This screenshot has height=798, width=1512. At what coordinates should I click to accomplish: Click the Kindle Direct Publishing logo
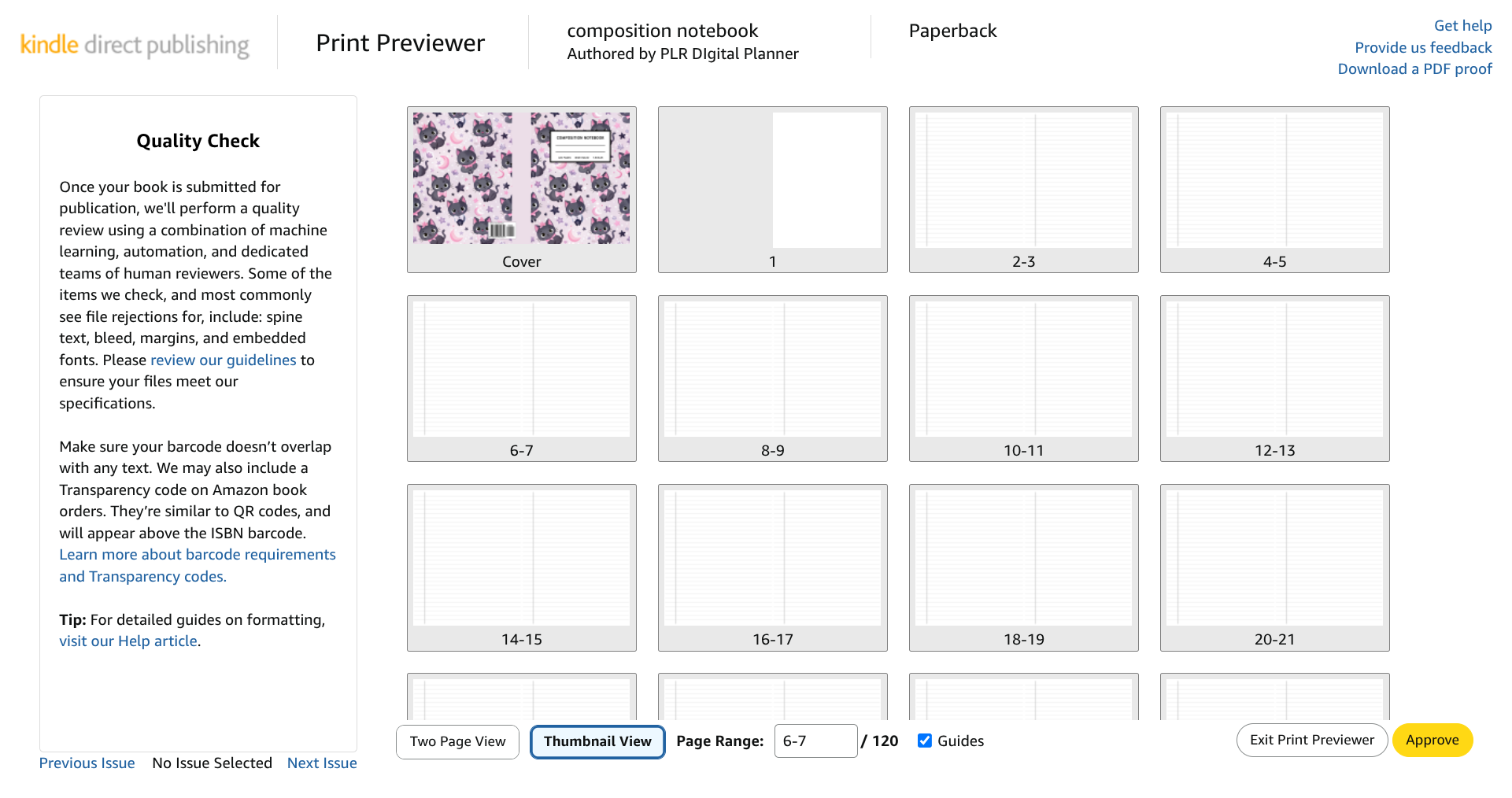pyautogui.click(x=135, y=44)
